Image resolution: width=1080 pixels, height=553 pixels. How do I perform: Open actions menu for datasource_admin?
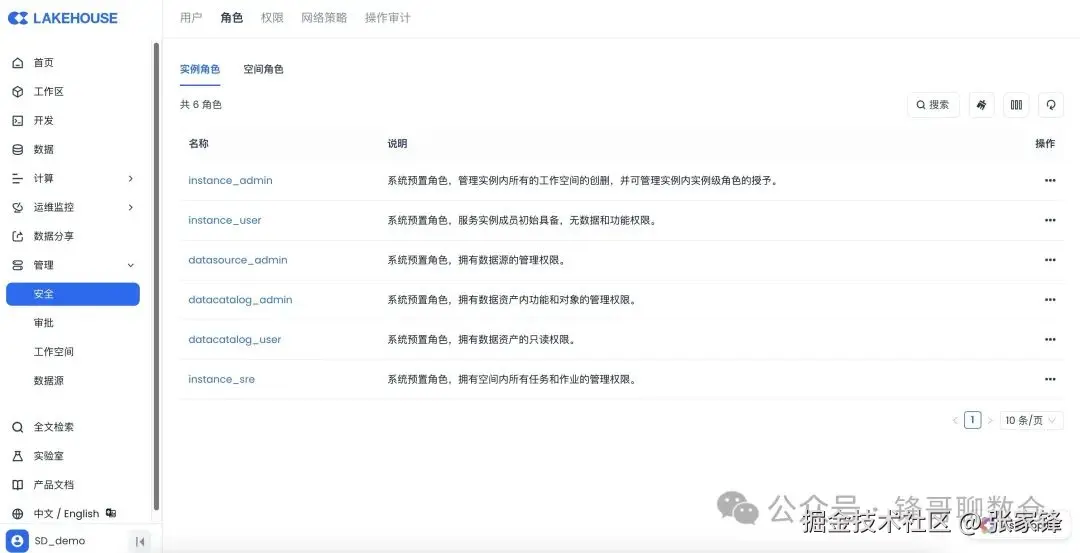pos(1050,260)
